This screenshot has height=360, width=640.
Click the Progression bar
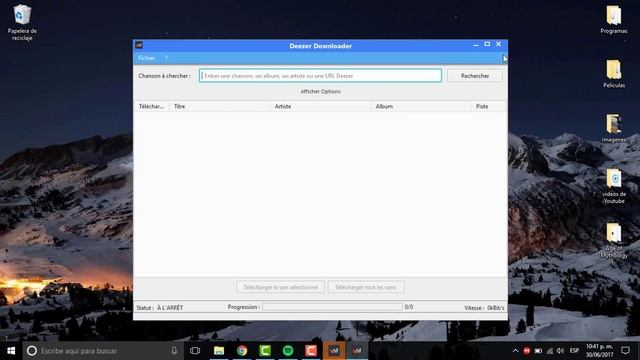332,307
